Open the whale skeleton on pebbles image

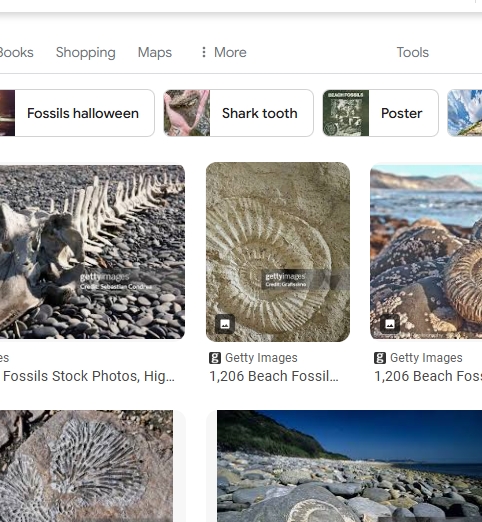pos(92,252)
